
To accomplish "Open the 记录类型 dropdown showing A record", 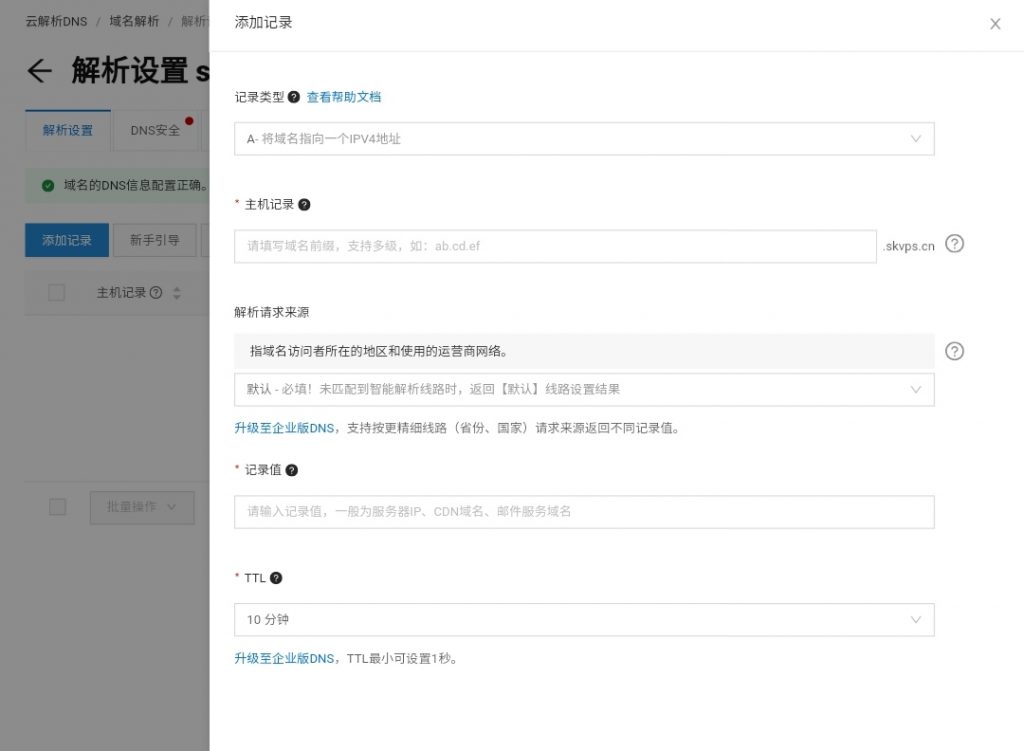I will (x=584, y=139).
